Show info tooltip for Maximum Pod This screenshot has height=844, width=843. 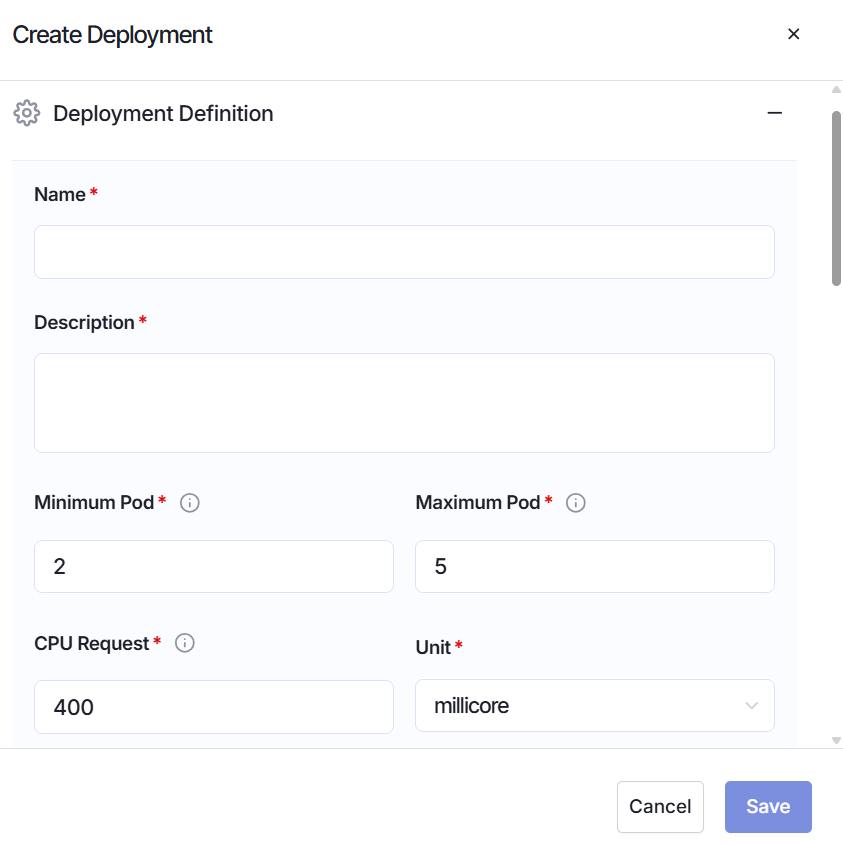click(x=575, y=503)
